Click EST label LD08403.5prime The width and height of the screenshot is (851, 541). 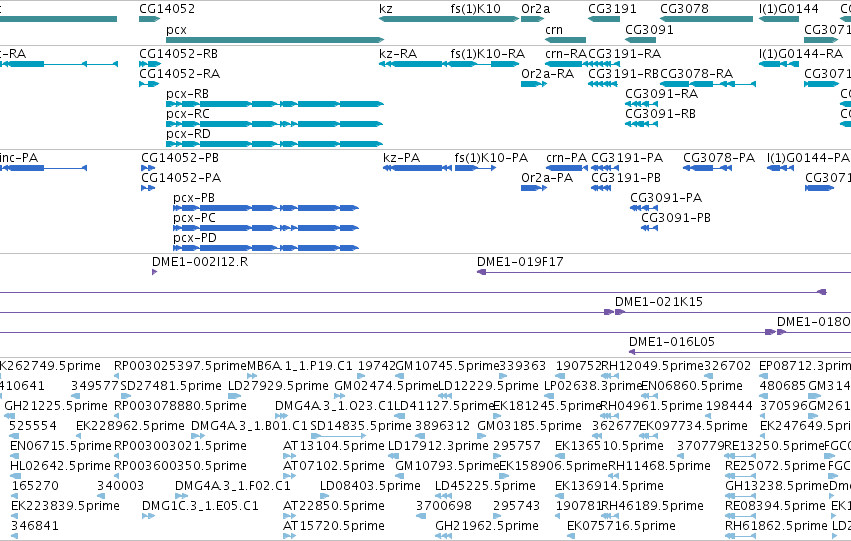[370, 486]
